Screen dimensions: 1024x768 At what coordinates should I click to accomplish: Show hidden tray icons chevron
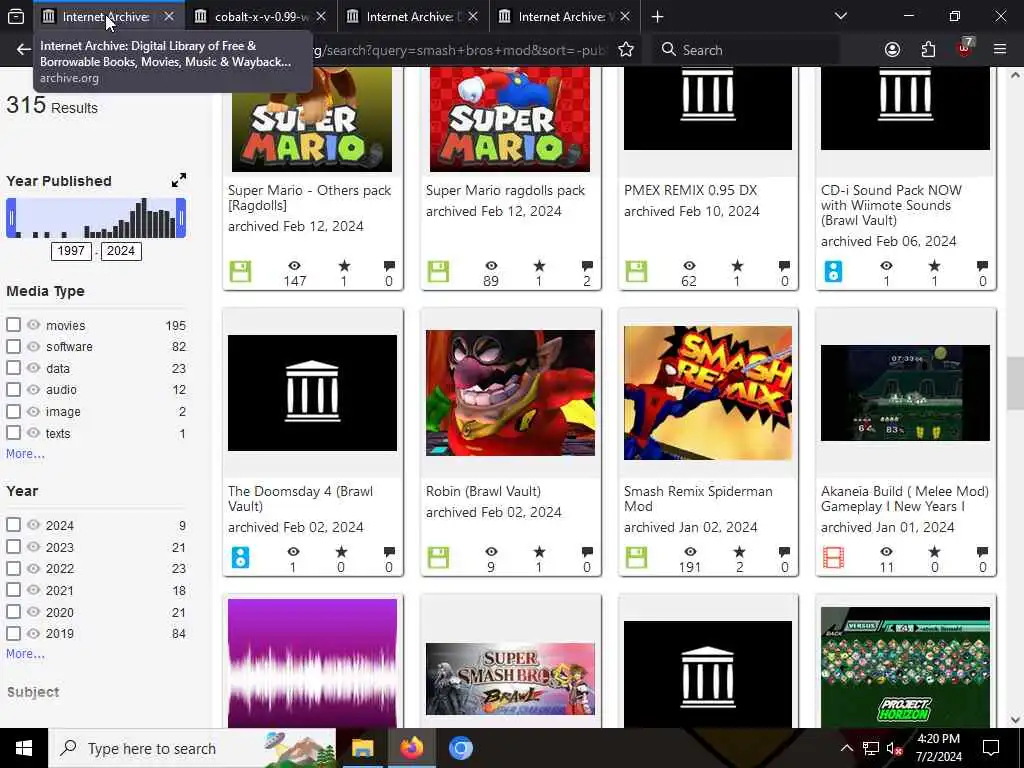point(846,748)
